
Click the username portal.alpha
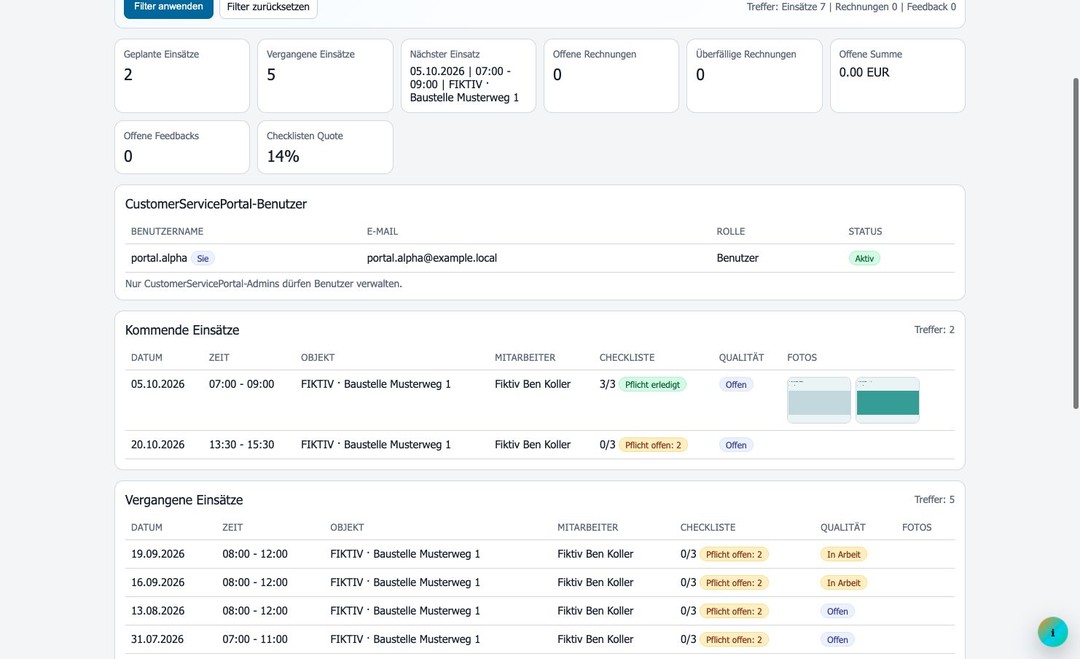tap(159, 258)
